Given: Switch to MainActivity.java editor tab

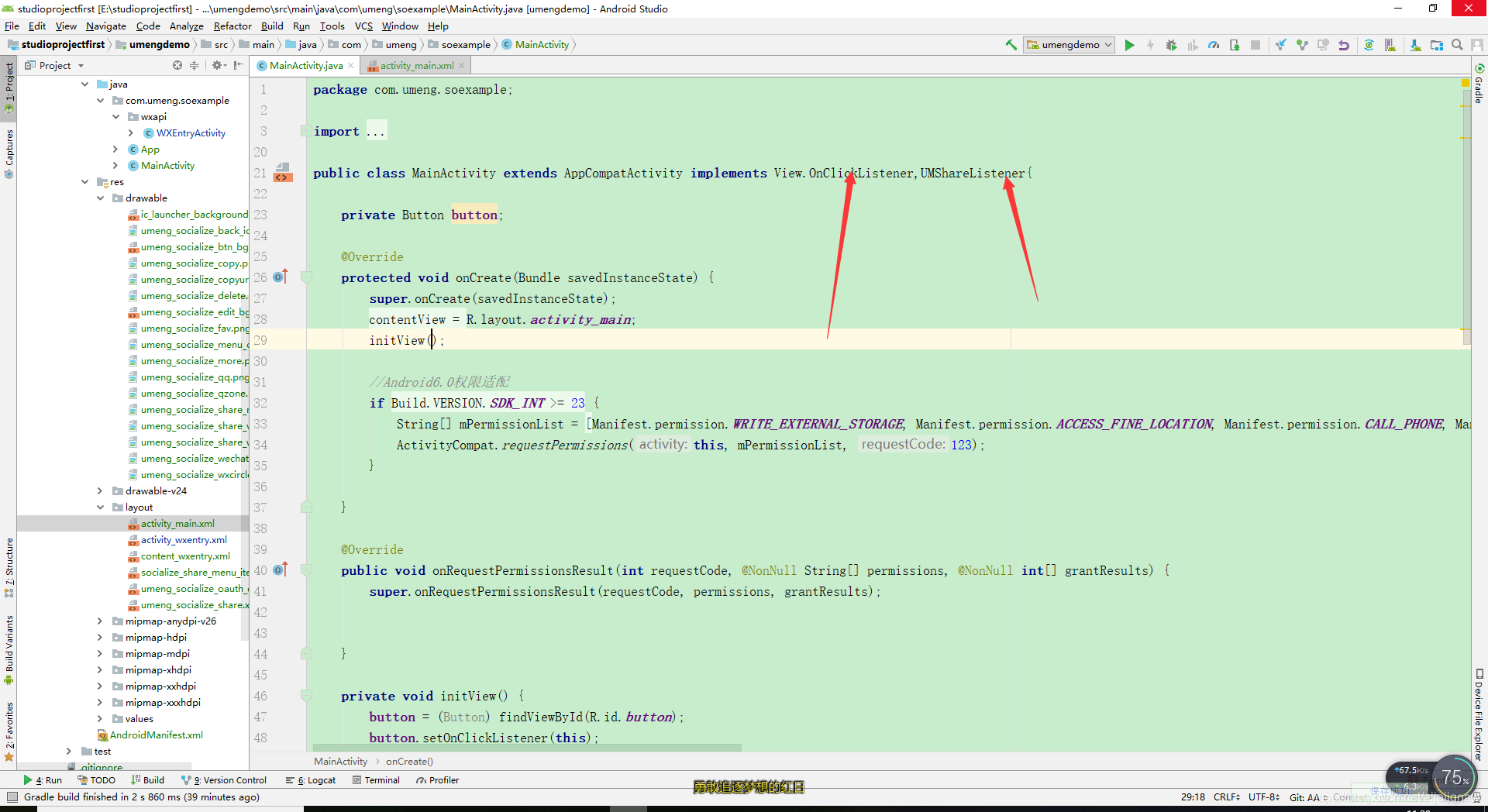Looking at the screenshot, I should (305, 66).
